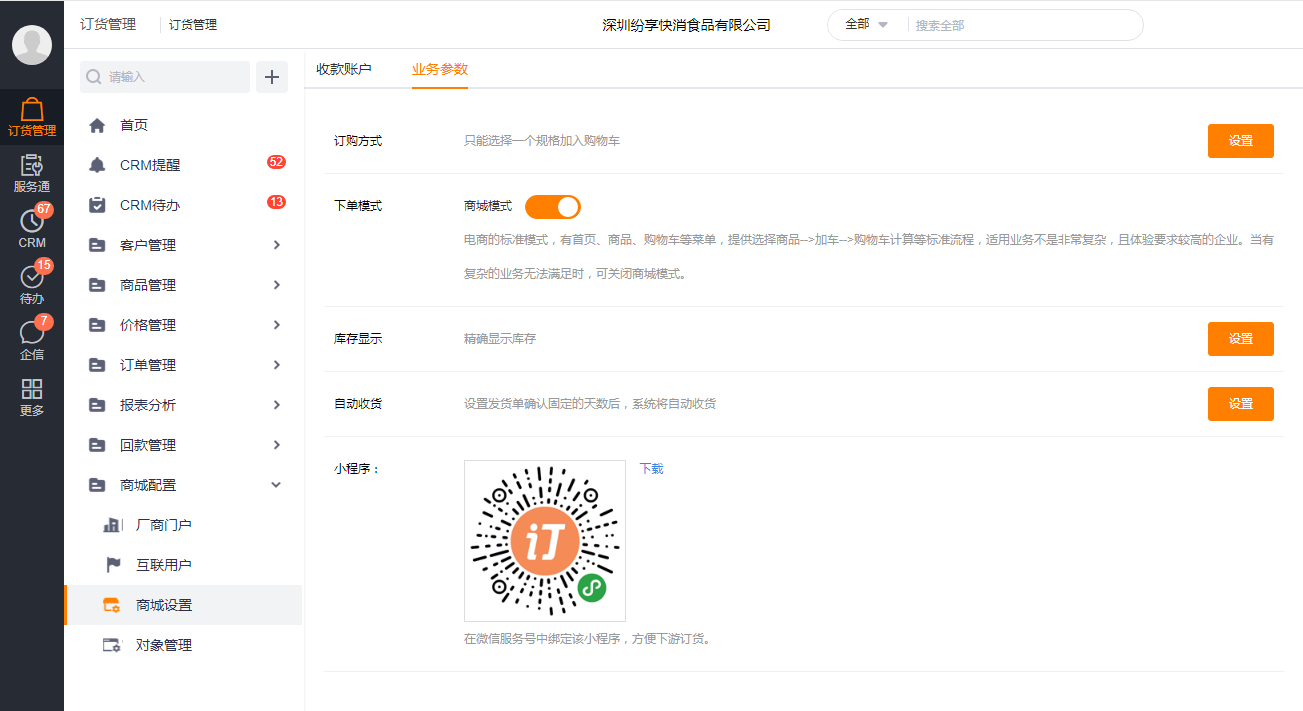This screenshot has height=711, width=1303.
Task: Open the 全部 search scope dropdown
Action: point(866,25)
